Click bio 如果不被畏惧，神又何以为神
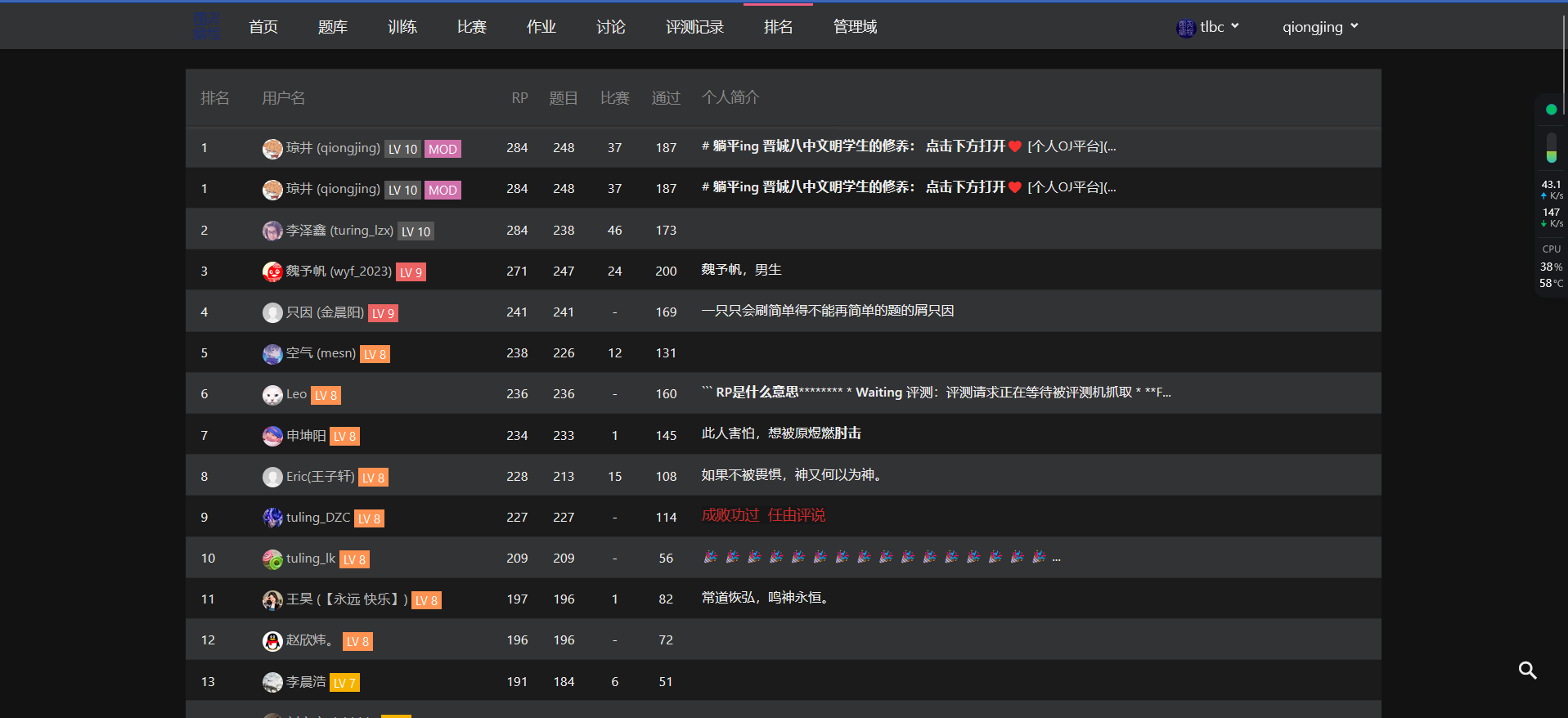Image resolution: width=1568 pixels, height=718 pixels. click(793, 475)
